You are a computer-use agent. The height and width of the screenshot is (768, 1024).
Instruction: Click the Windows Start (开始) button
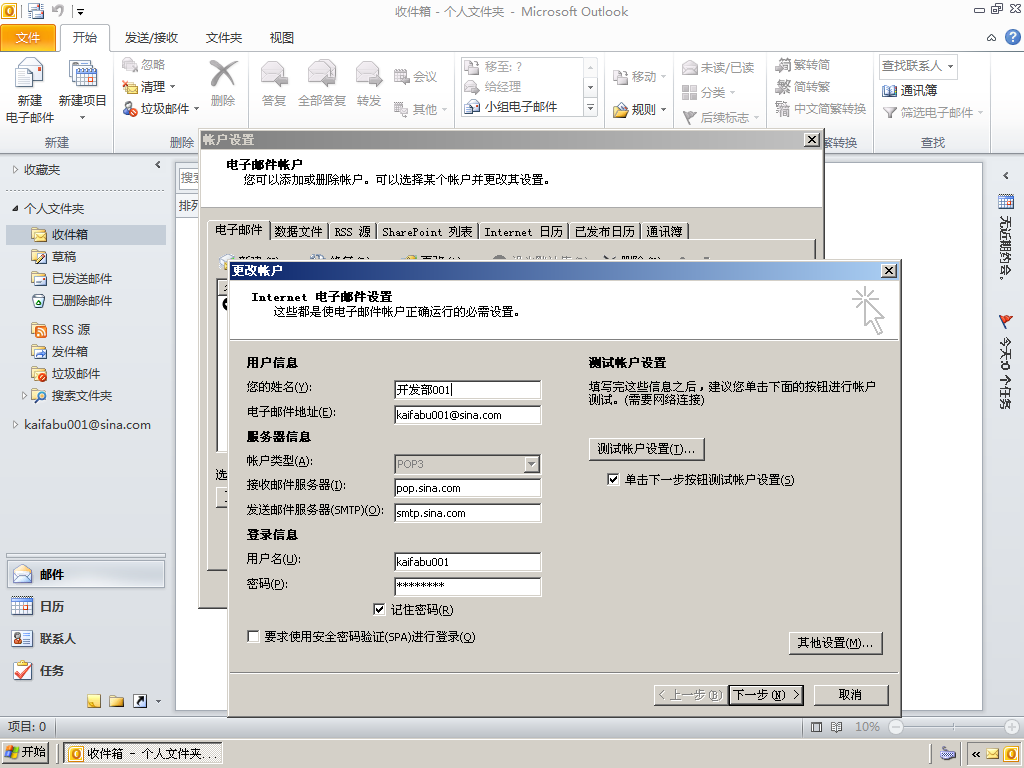25,752
